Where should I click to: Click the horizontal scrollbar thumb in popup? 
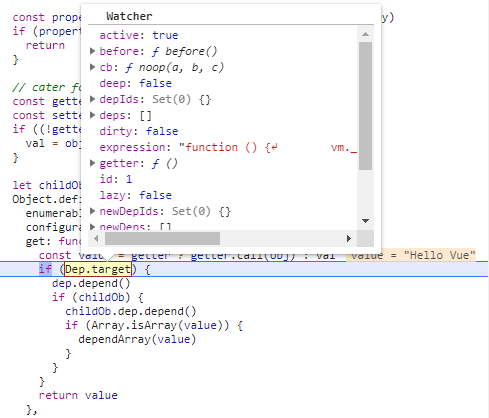[162, 239]
